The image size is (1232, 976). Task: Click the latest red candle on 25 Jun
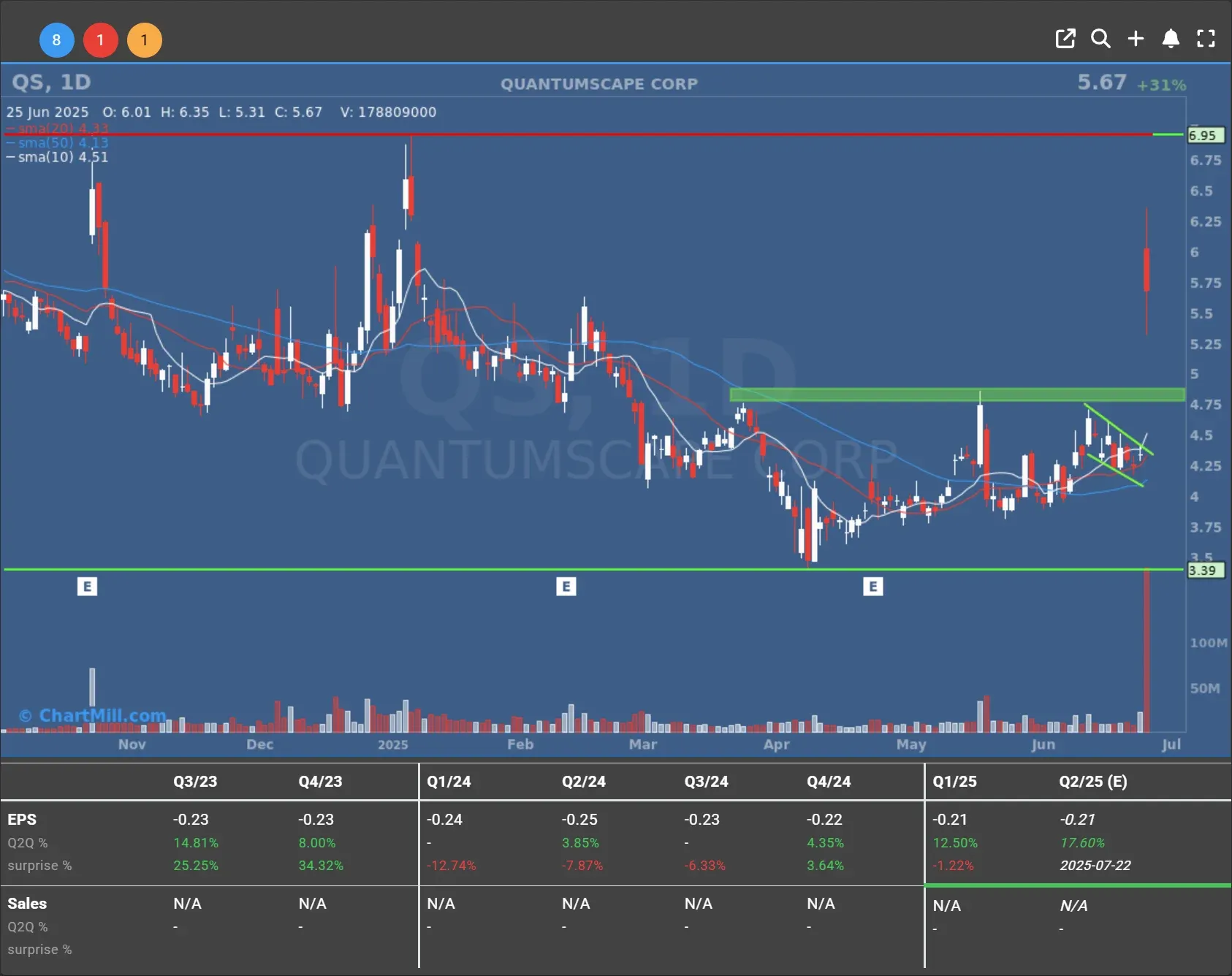click(1147, 270)
